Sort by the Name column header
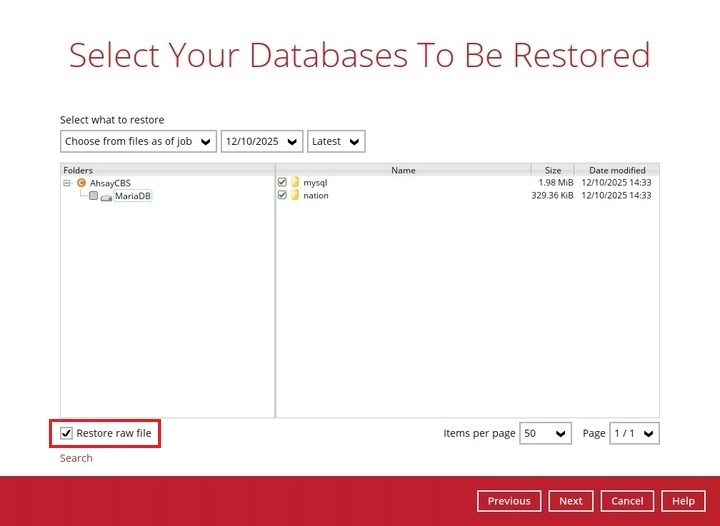This screenshot has width=720, height=526. (x=403, y=170)
